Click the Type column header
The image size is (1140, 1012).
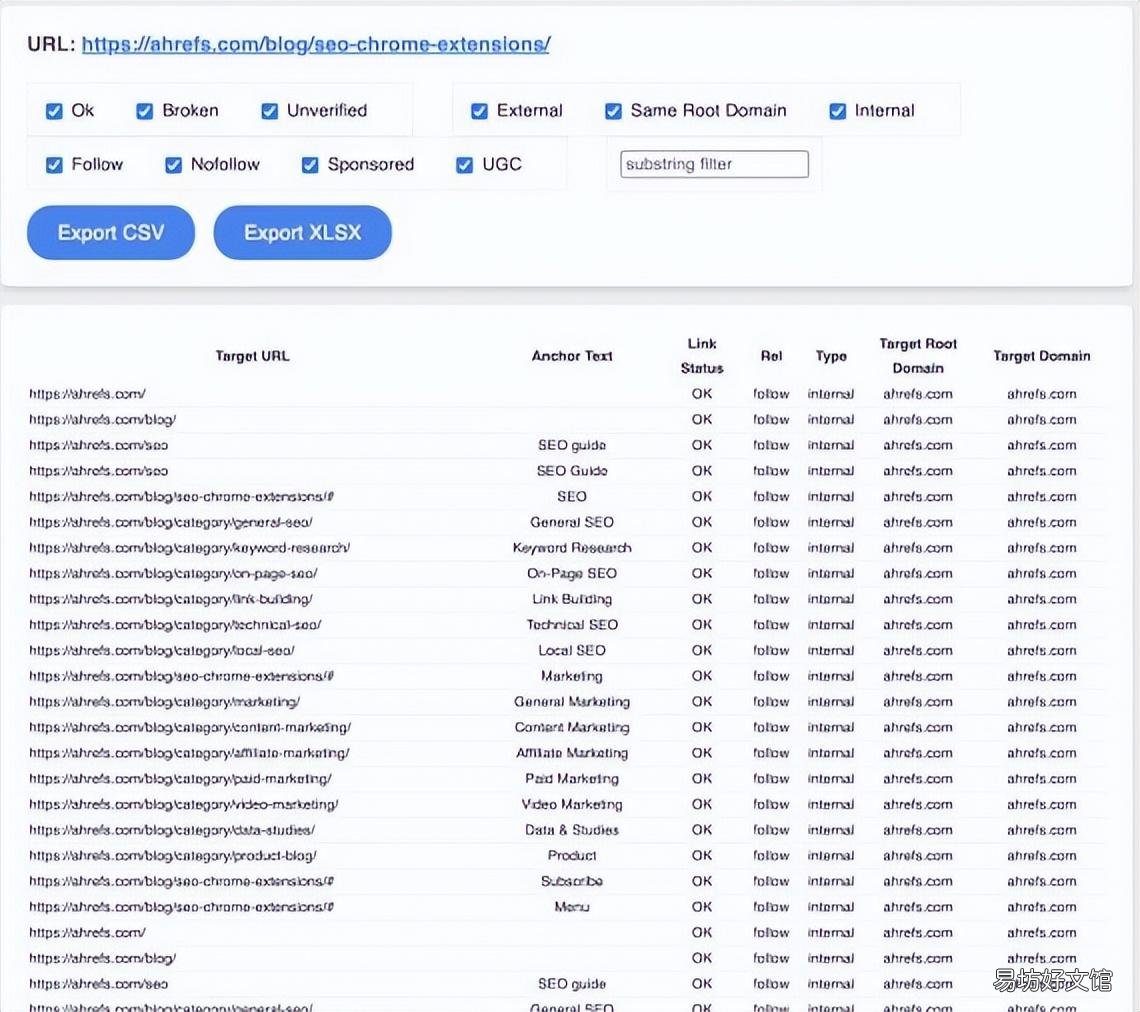click(x=831, y=356)
